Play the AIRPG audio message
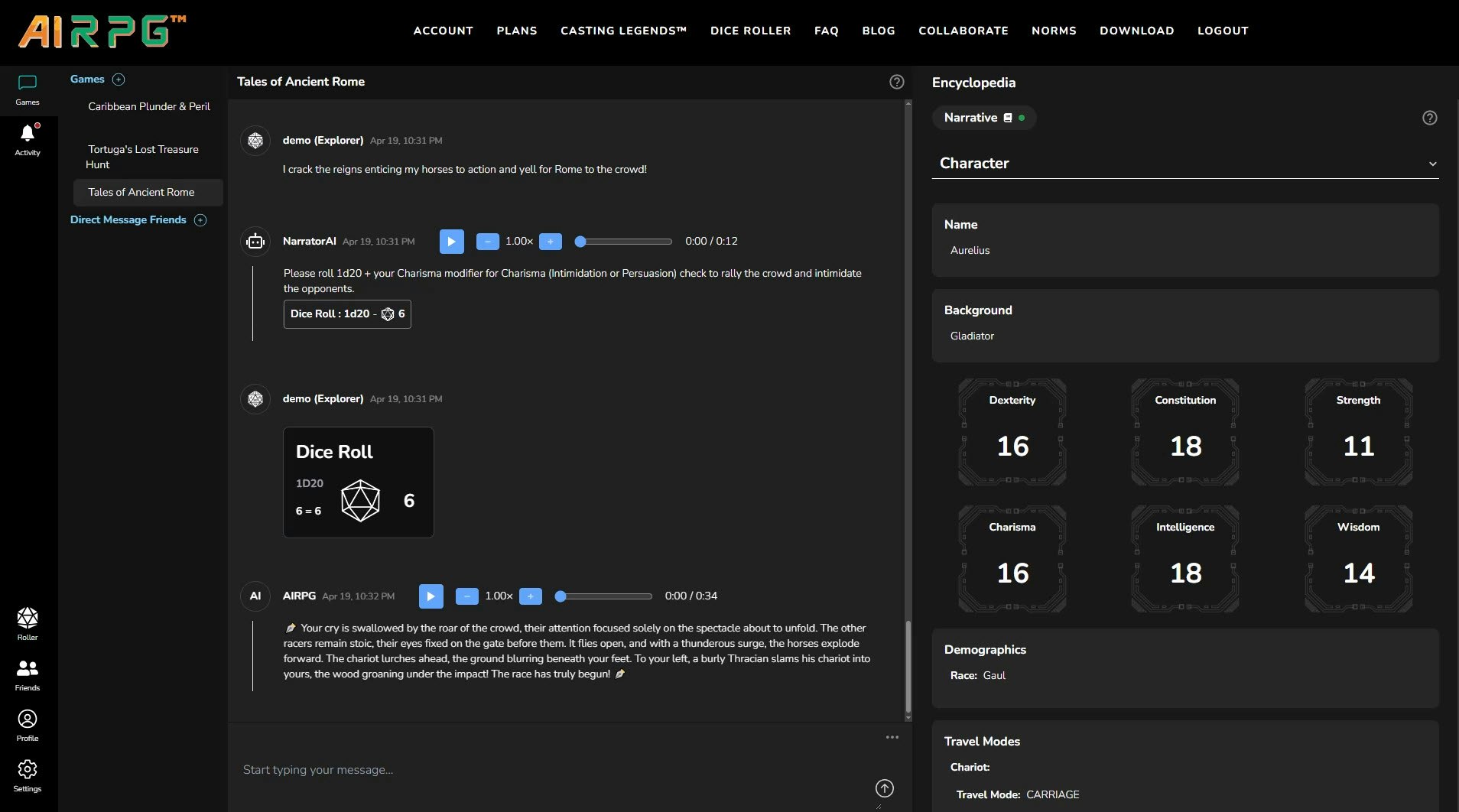Screen dimensions: 1459x812 pos(431,596)
